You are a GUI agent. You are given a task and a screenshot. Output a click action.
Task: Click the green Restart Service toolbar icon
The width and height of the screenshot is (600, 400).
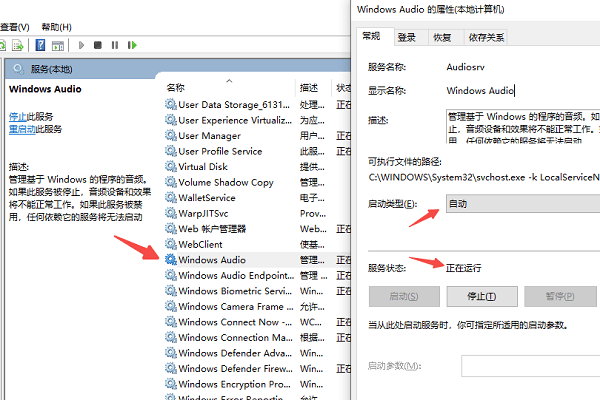[131, 45]
